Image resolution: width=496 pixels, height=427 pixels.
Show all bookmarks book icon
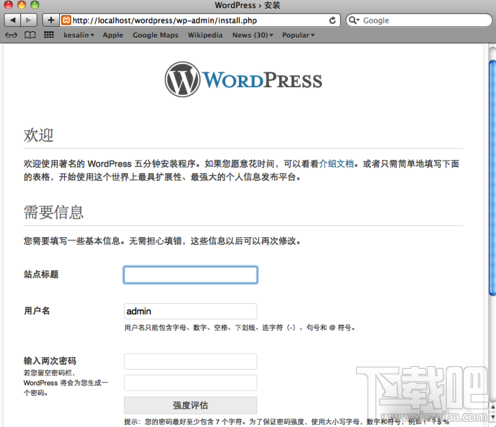click(30, 35)
